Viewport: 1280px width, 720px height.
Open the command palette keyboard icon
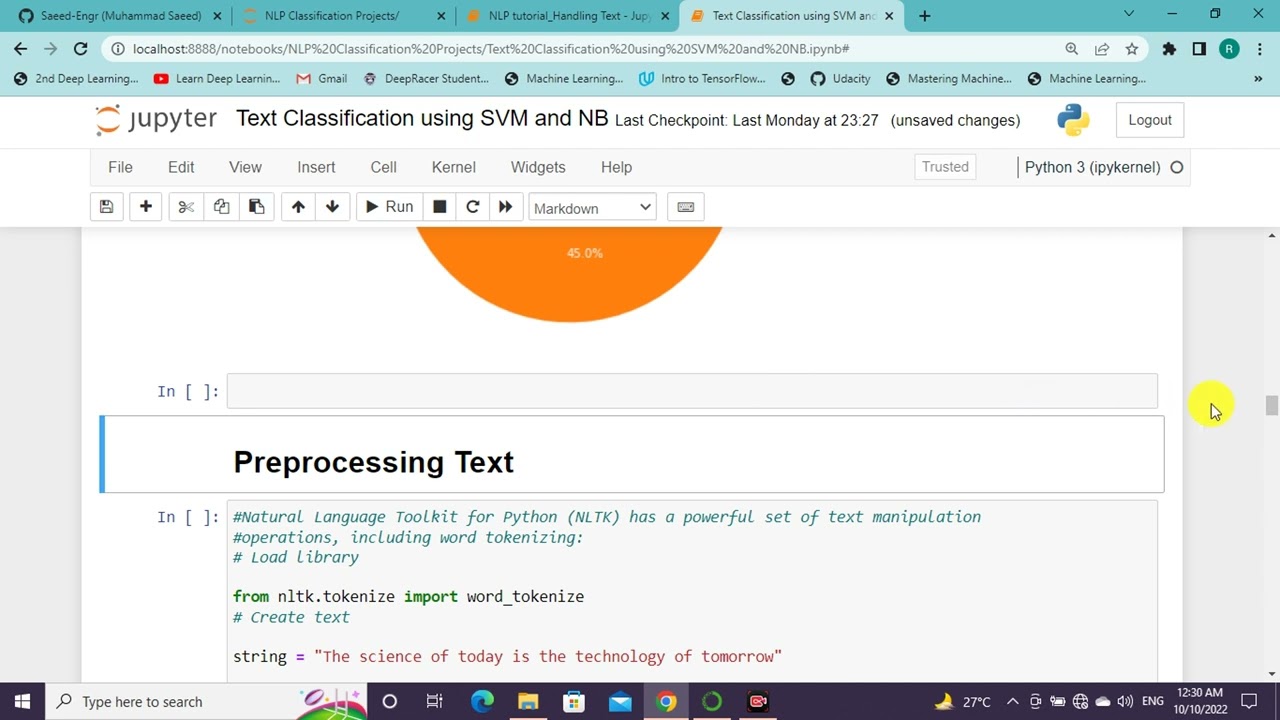[x=686, y=207]
